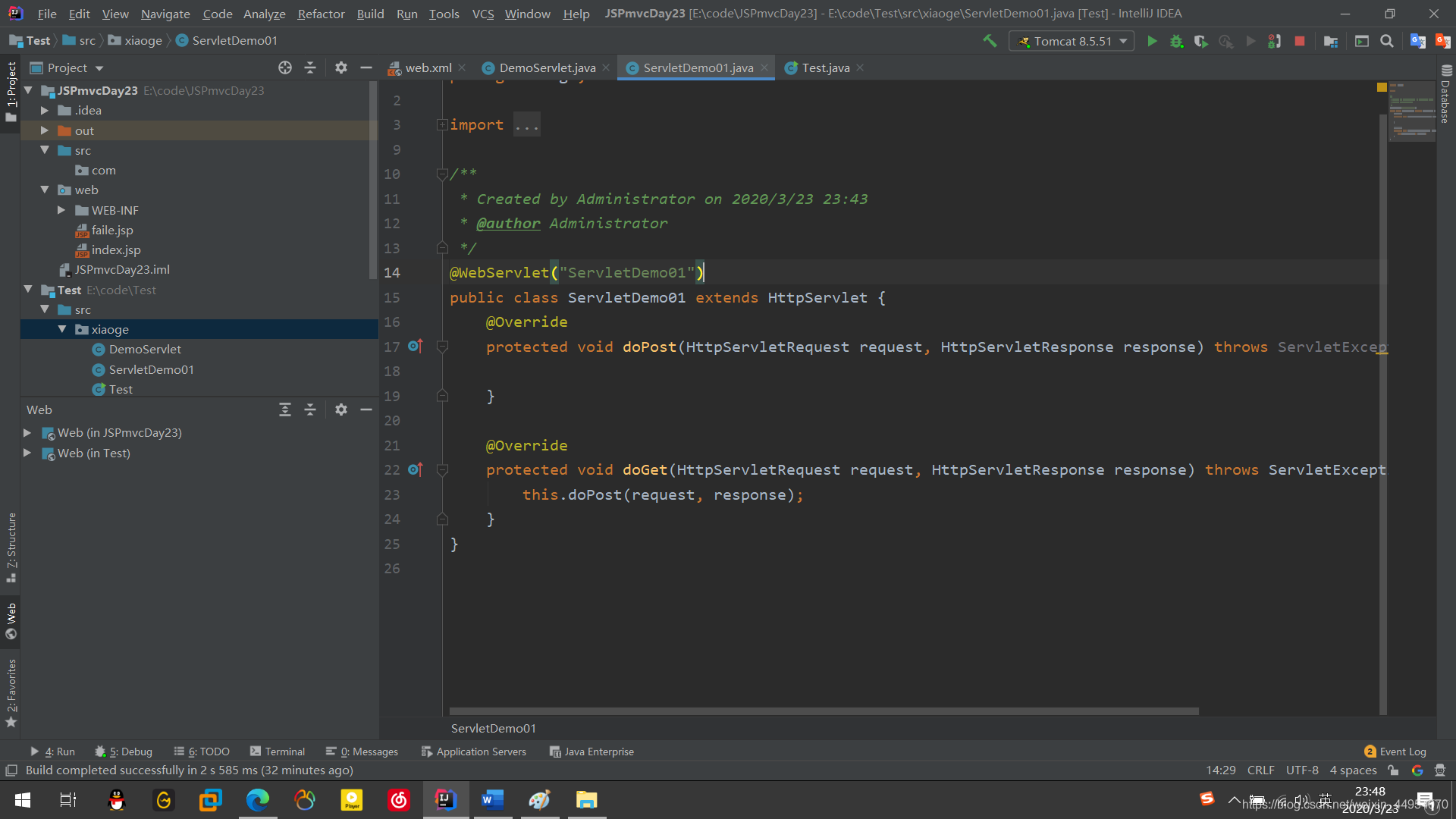Change file encoding UTF-8 in status bar
Image resolution: width=1456 pixels, height=819 pixels.
1302,770
